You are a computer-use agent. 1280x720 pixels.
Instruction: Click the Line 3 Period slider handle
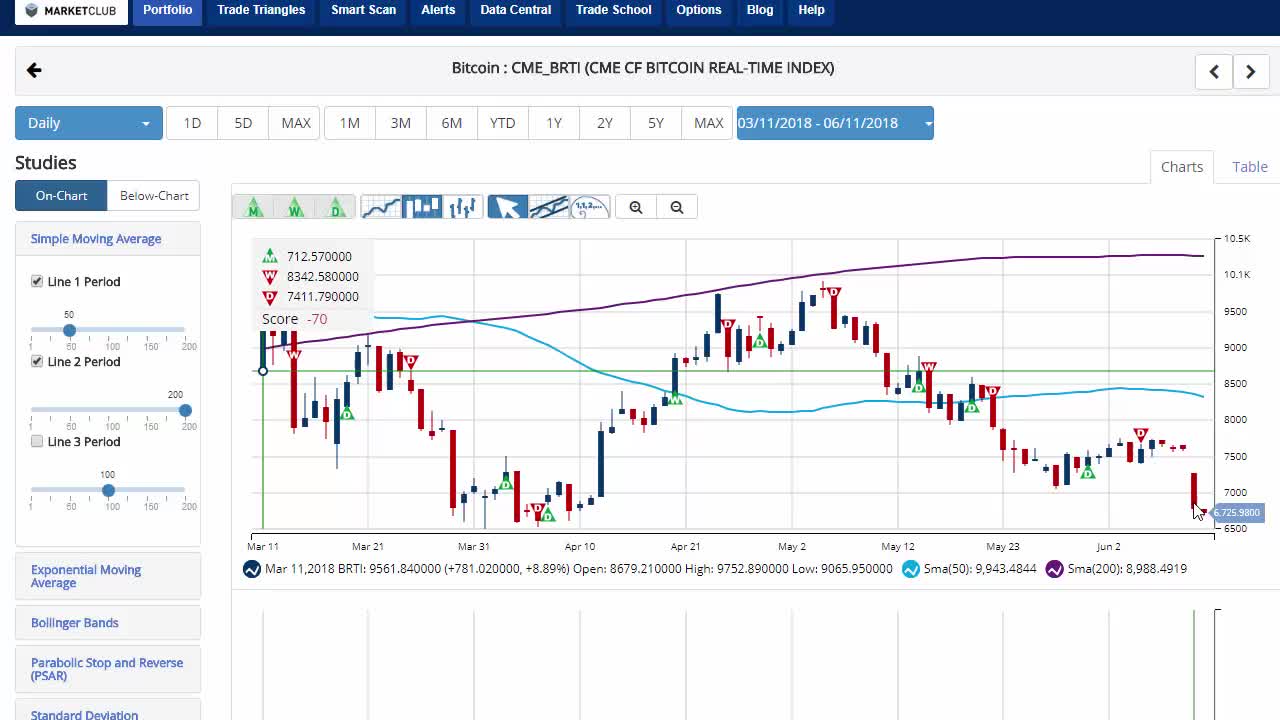pyautogui.click(x=108, y=490)
